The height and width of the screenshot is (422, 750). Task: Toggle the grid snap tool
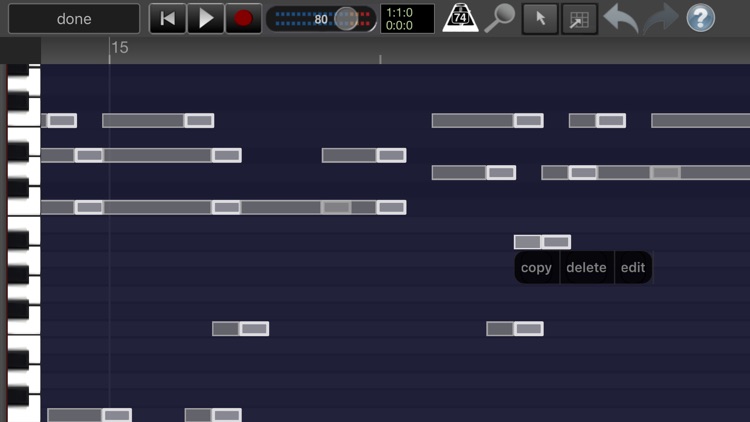[579, 19]
